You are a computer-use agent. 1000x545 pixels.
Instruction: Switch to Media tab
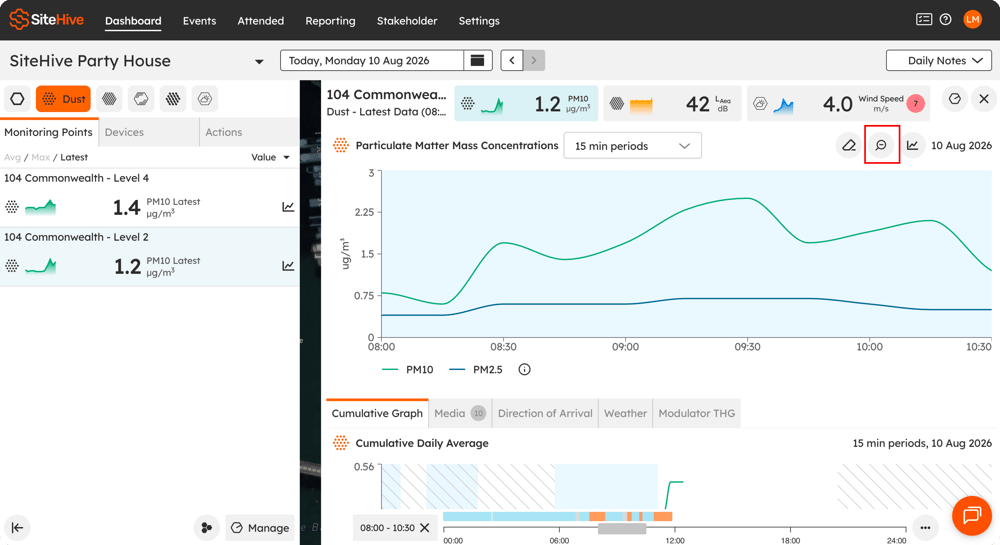(x=460, y=413)
